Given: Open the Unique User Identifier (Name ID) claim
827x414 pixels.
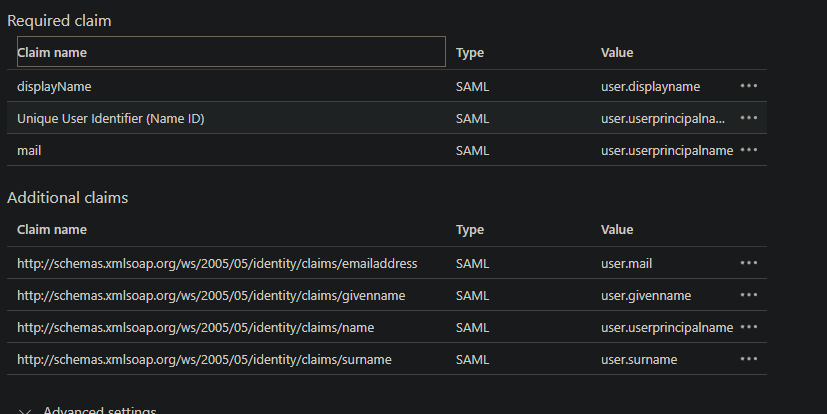Looking at the screenshot, I should pos(110,119).
